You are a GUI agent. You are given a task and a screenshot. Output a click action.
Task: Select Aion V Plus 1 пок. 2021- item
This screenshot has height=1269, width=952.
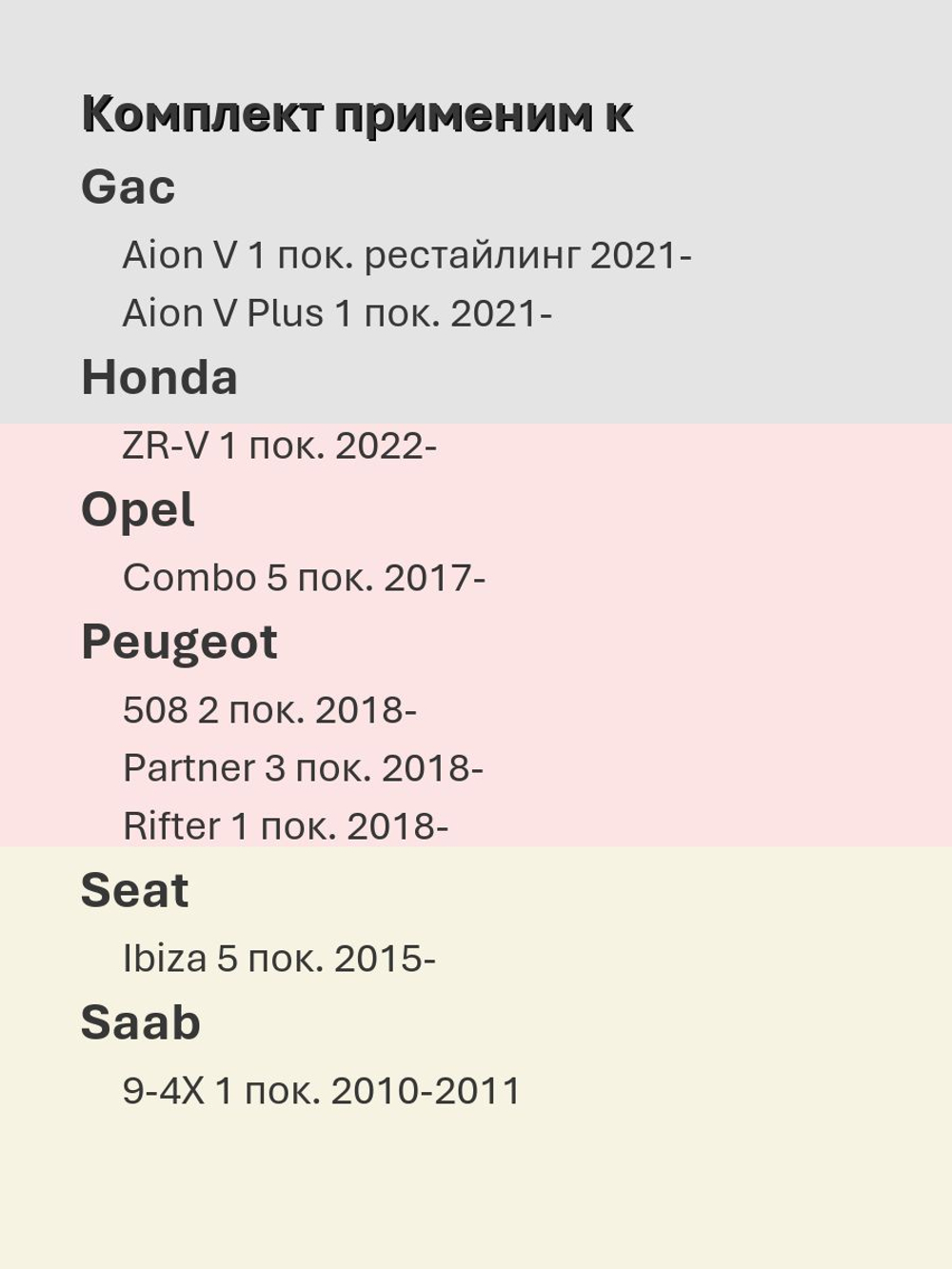click(x=337, y=313)
